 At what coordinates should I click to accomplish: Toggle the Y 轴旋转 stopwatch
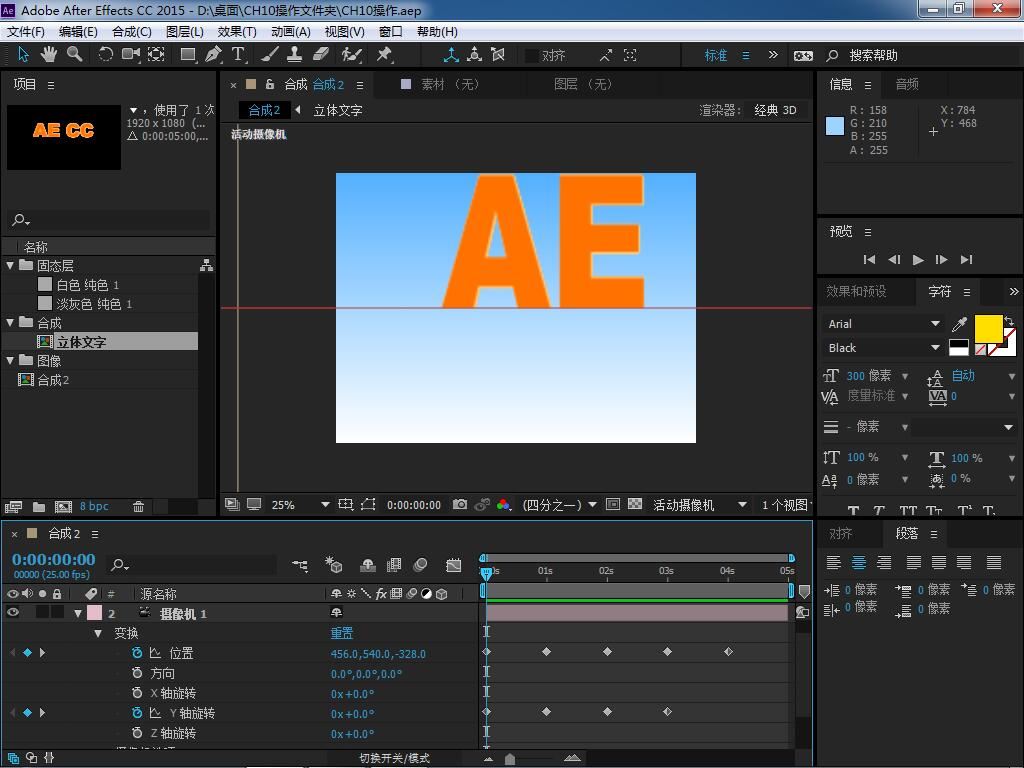[136, 712]
